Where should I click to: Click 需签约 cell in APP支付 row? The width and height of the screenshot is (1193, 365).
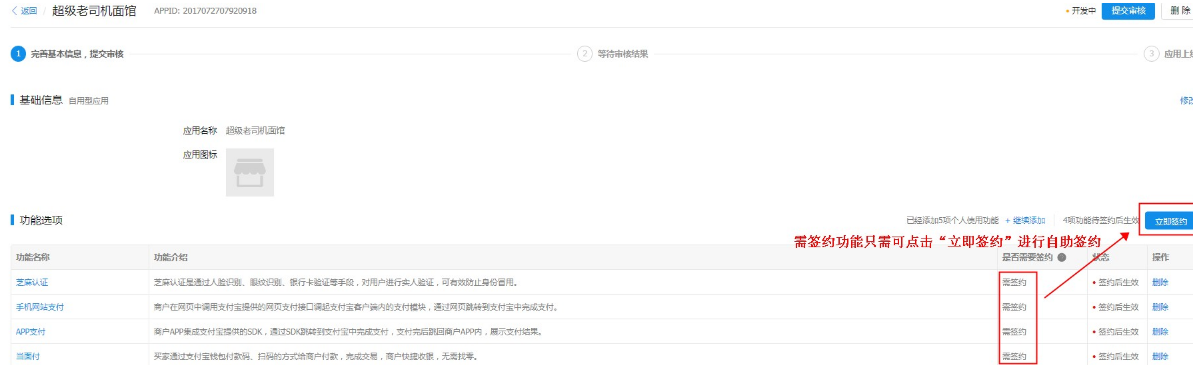coord(1014,332)
